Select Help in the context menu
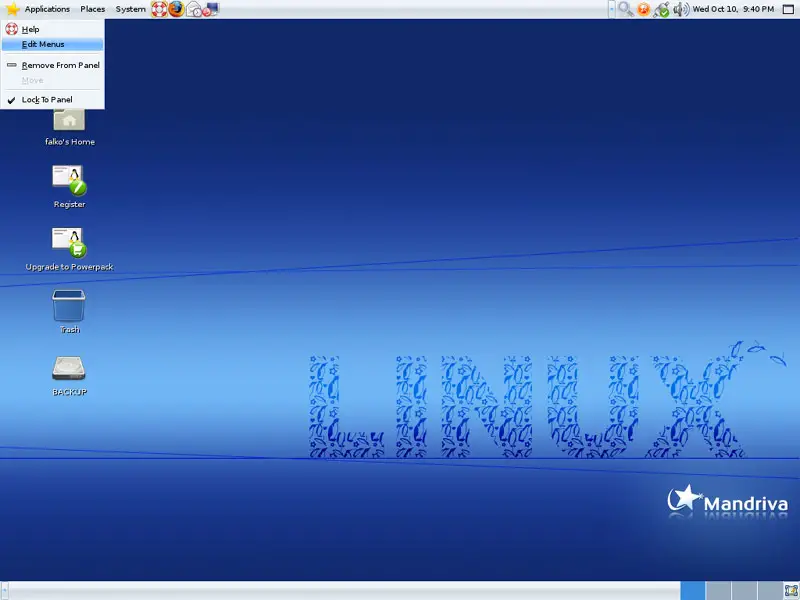Screen dimensions: 800x600 53,29
